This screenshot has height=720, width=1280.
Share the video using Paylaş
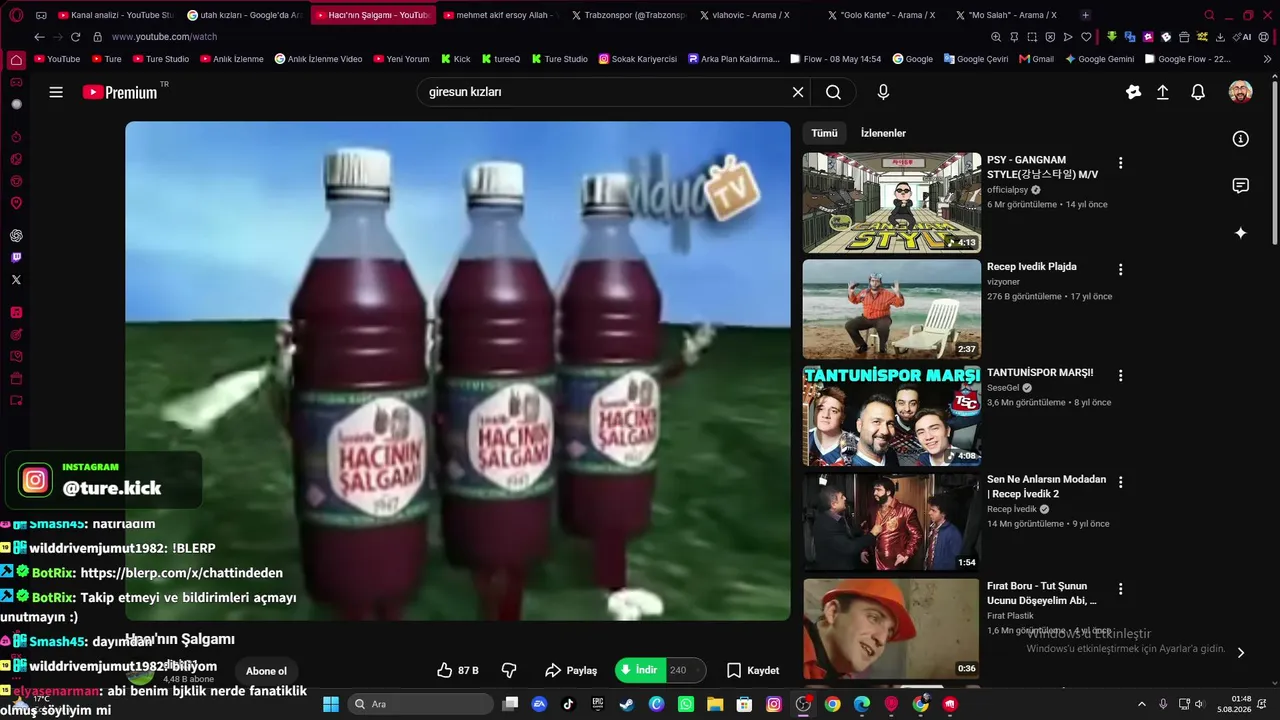pyautogui.click(x=571, y=670)
